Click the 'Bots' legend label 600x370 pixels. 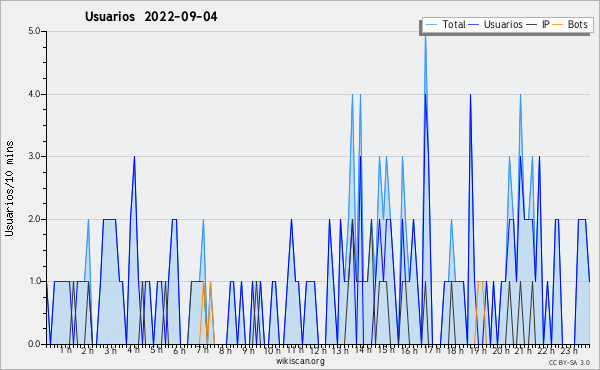pos(577,24)
